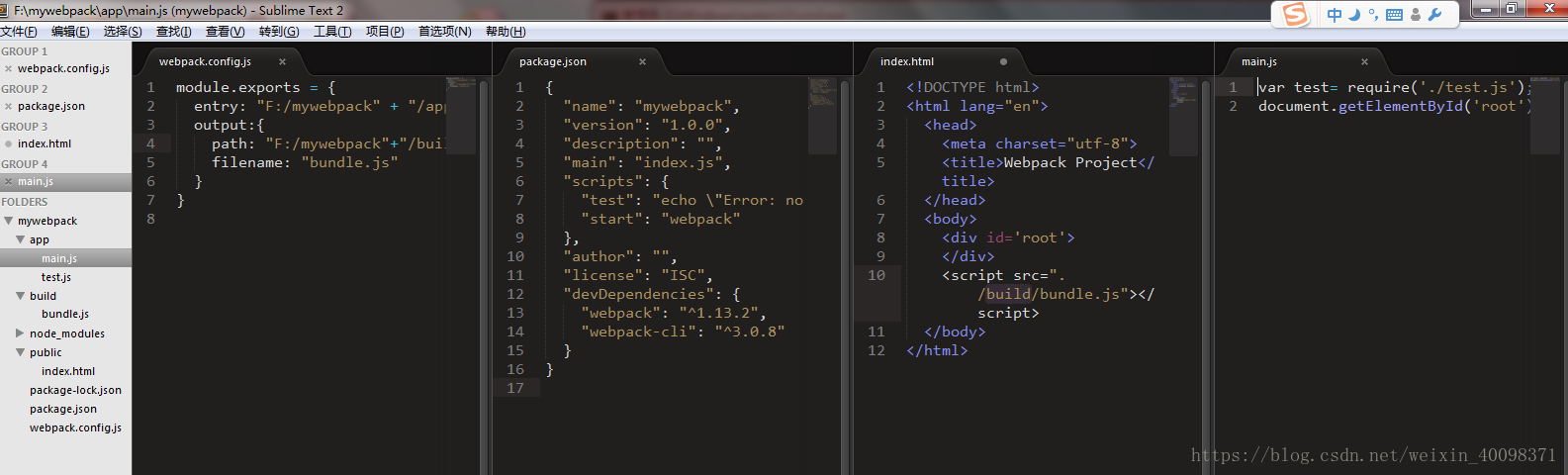
Task: Click the "bundle.js" filename string in webpack.config.js
Action: pos(349,162)
